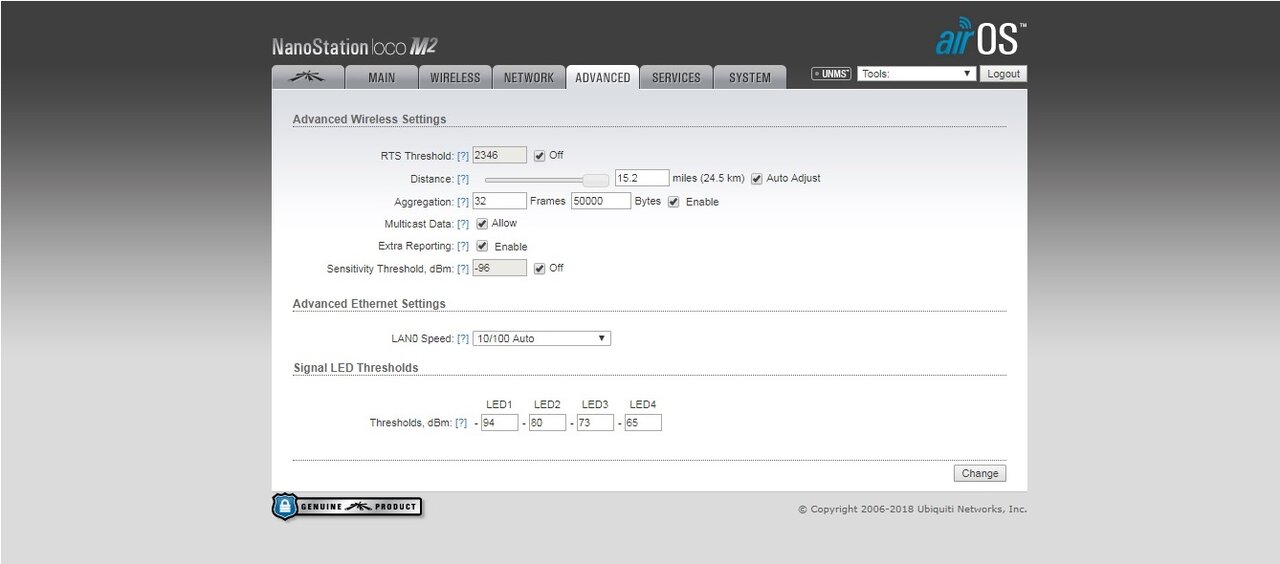Image resolution: width=1280 pixels, height=564 pixels.
Task: Open the Ubiquiti logo tab
Action: [308, 77]
